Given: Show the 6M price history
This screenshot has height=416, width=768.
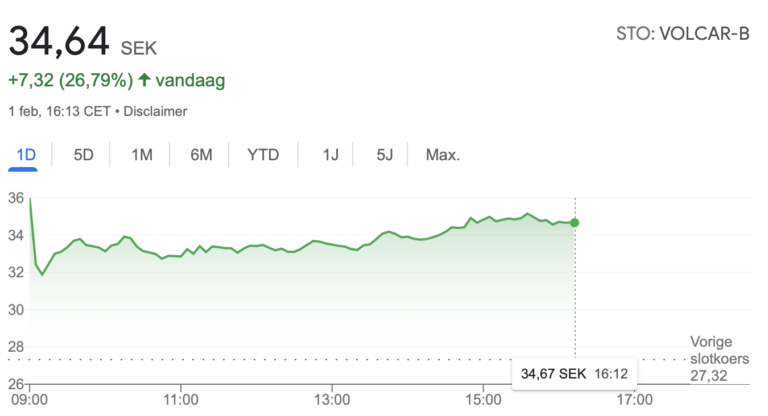Looking at the screenshot, I should 202,155.
